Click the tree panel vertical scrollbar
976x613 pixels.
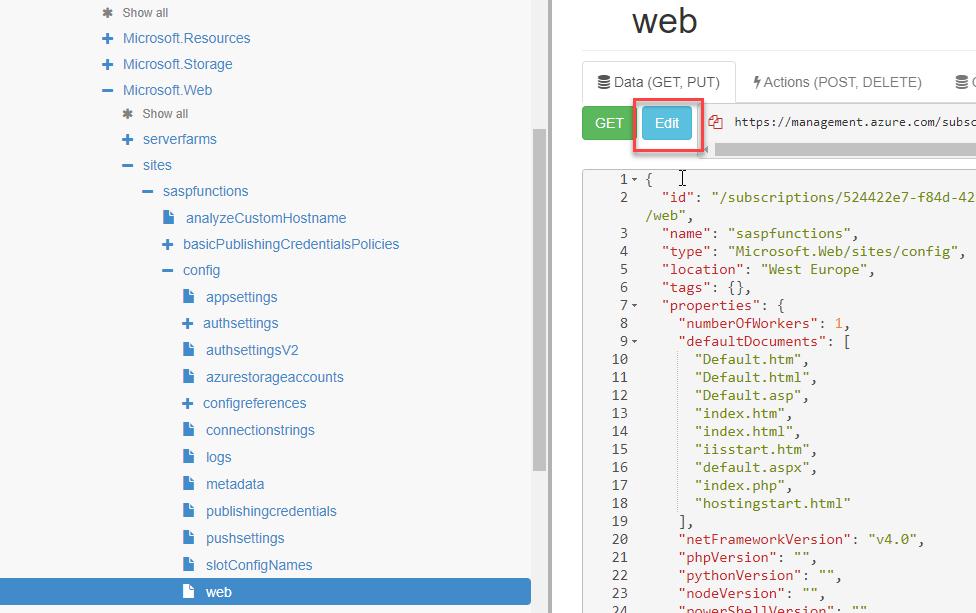point(539,300)
